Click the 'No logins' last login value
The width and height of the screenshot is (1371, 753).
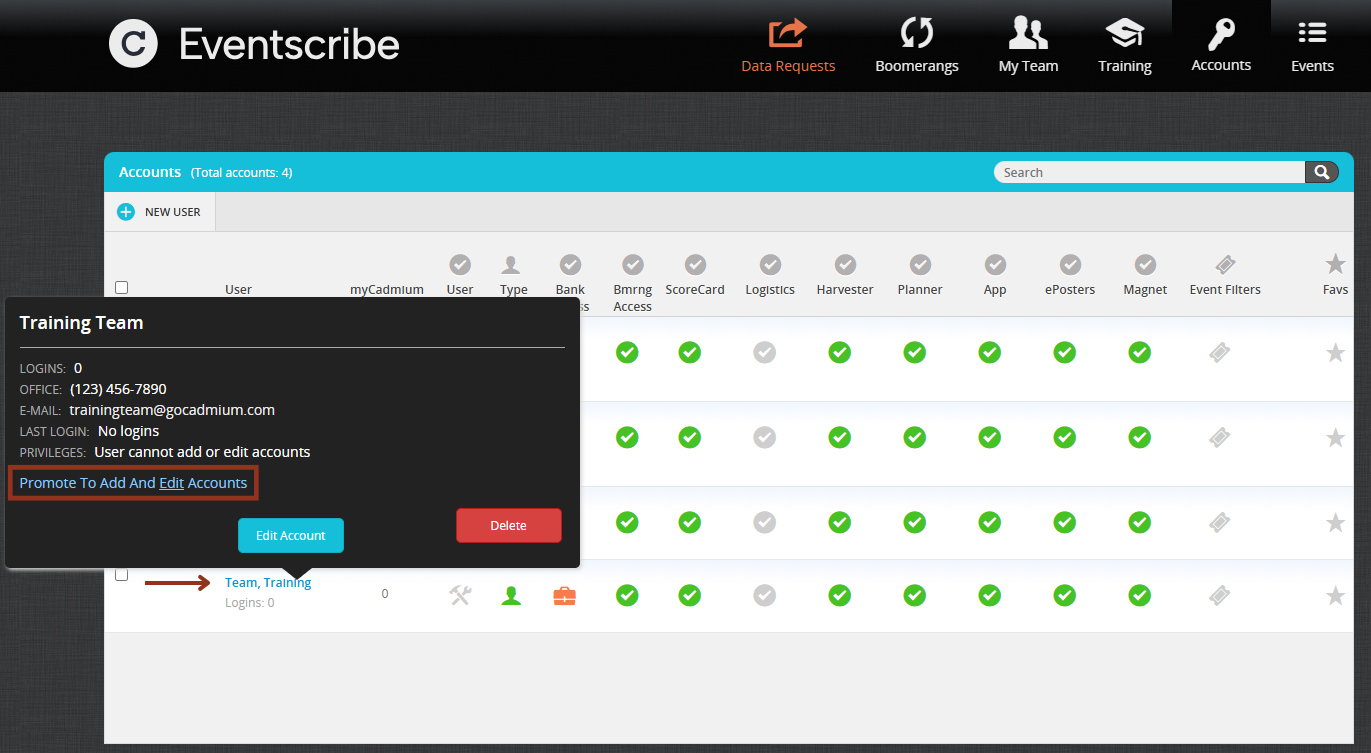[128, 431]
